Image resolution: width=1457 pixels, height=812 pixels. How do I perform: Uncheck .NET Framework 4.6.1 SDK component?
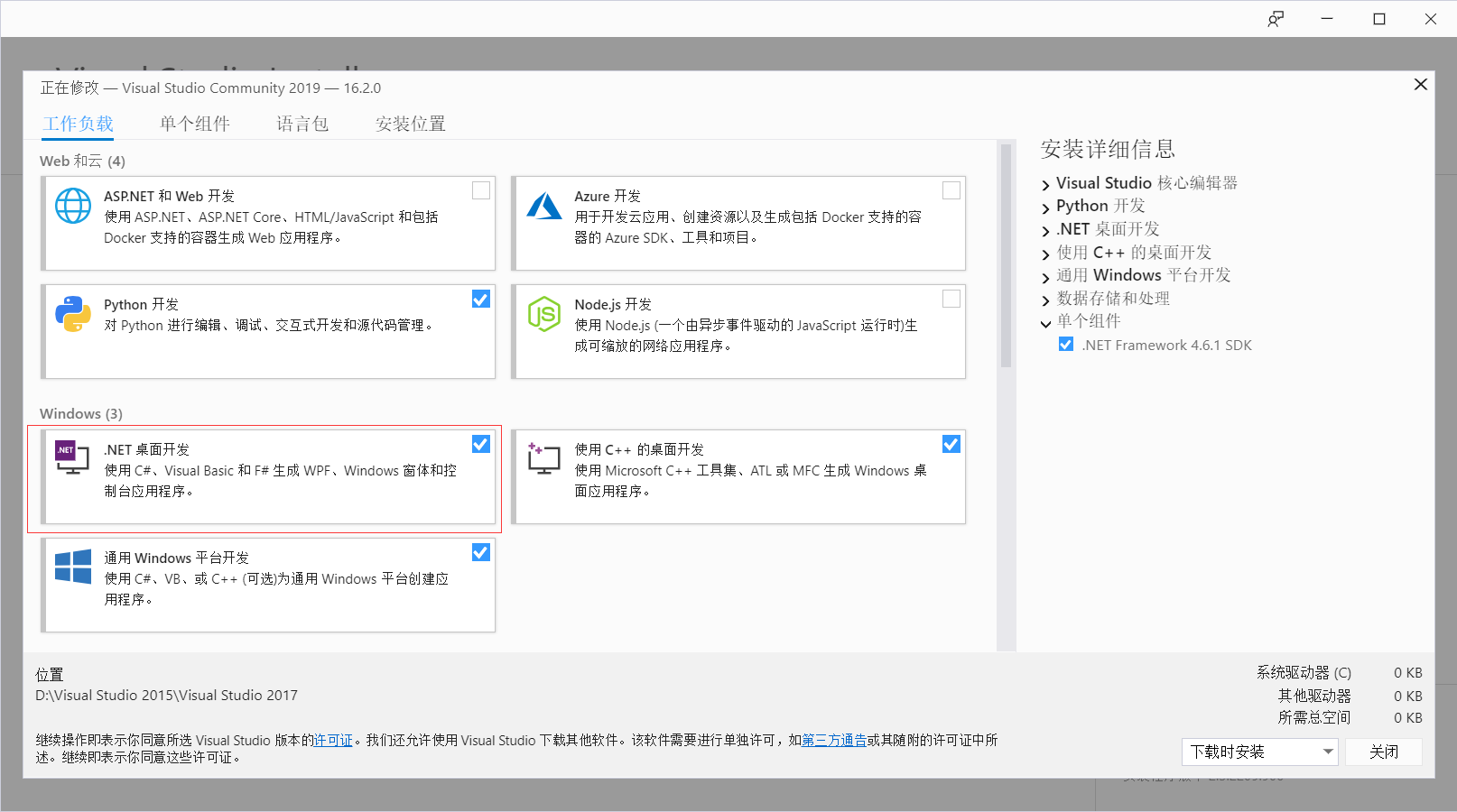click(x=1066, y=345)
